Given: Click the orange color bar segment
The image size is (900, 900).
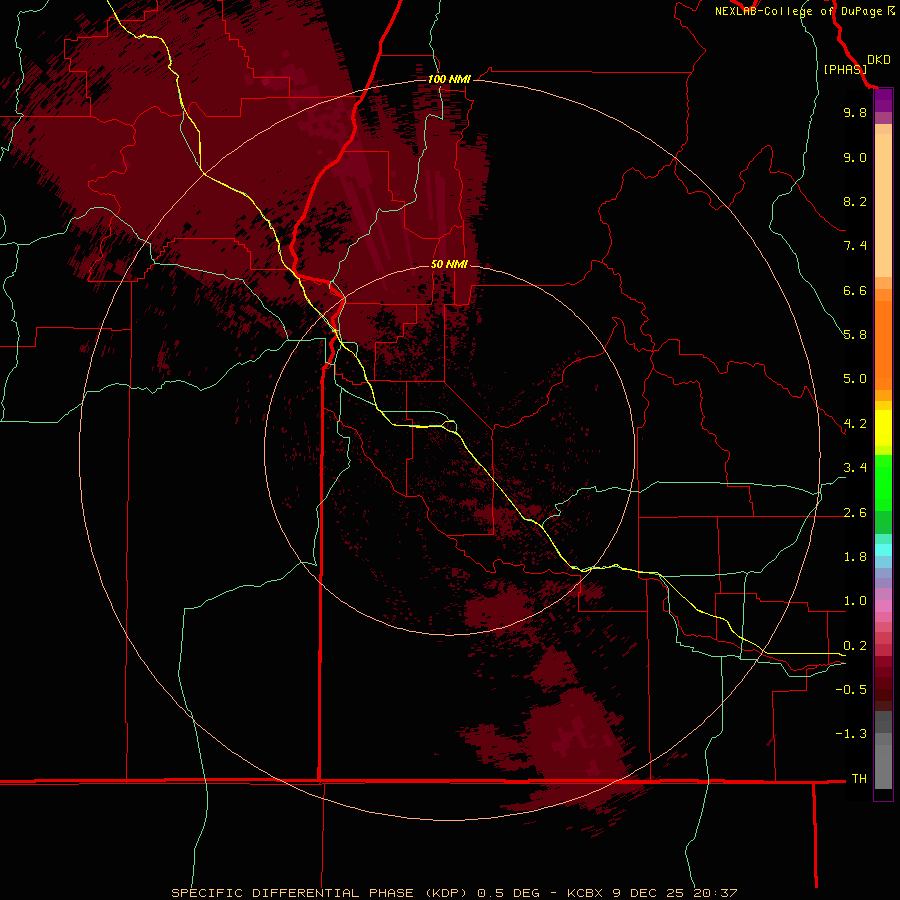Looking at the screenshot, I should [x=883, y=346].
